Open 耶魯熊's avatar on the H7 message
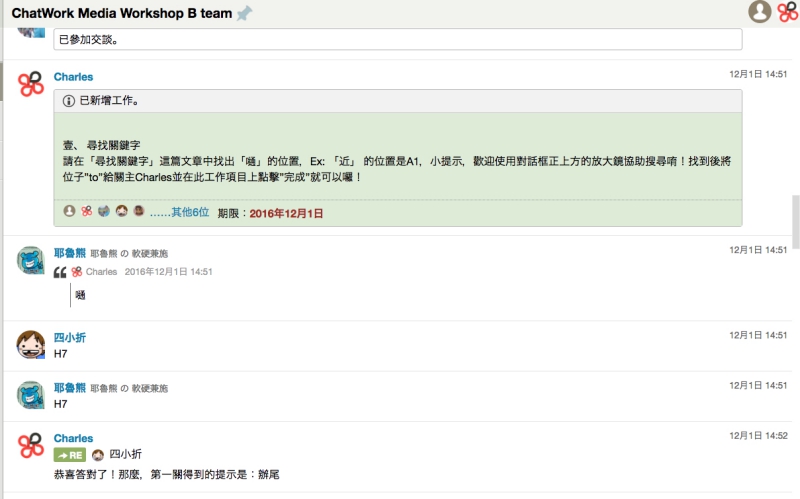The width and height of the screenshot is (800, 499). [x=31, y=395]
